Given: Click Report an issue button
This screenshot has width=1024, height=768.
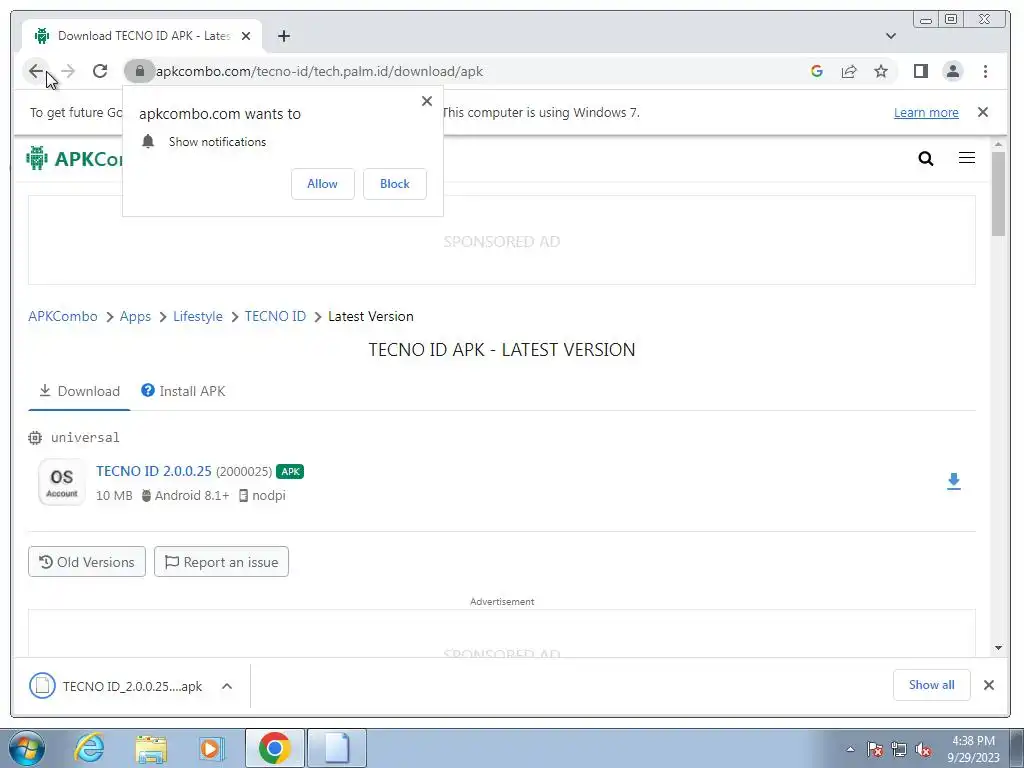Looking at the screenshot, I should point(221,562).
